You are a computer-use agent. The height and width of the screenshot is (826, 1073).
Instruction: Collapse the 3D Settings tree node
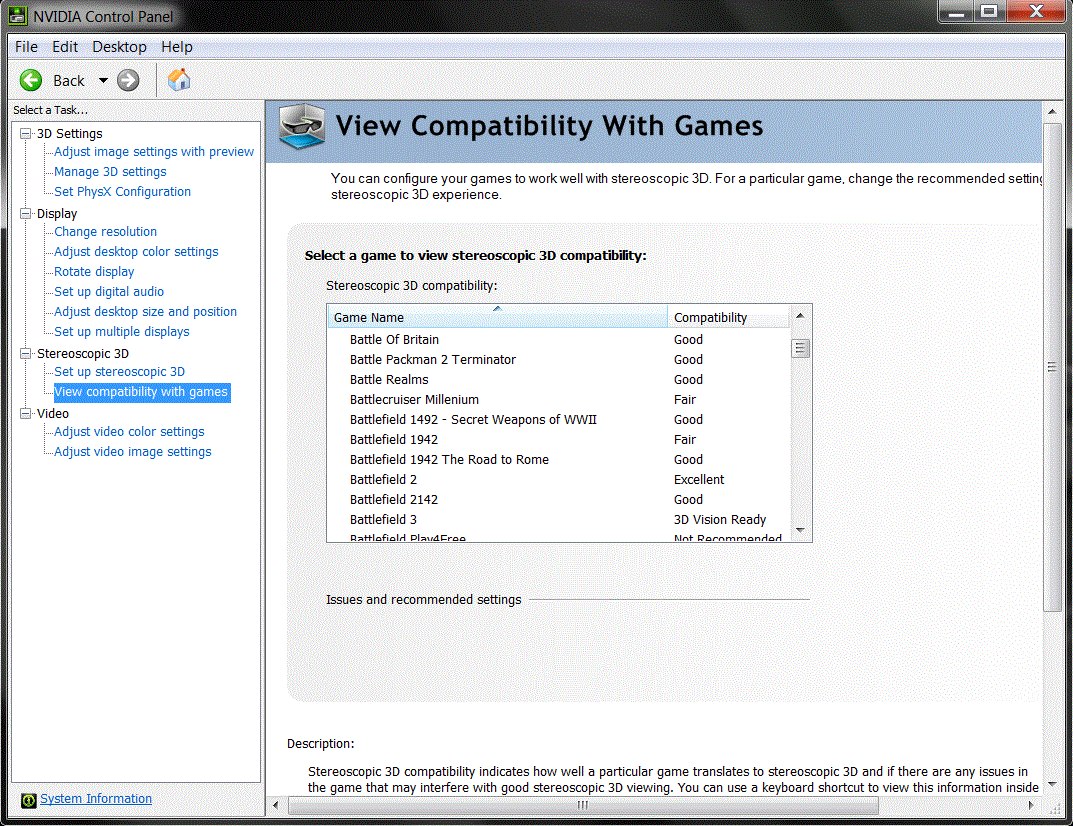coord(26,133)
